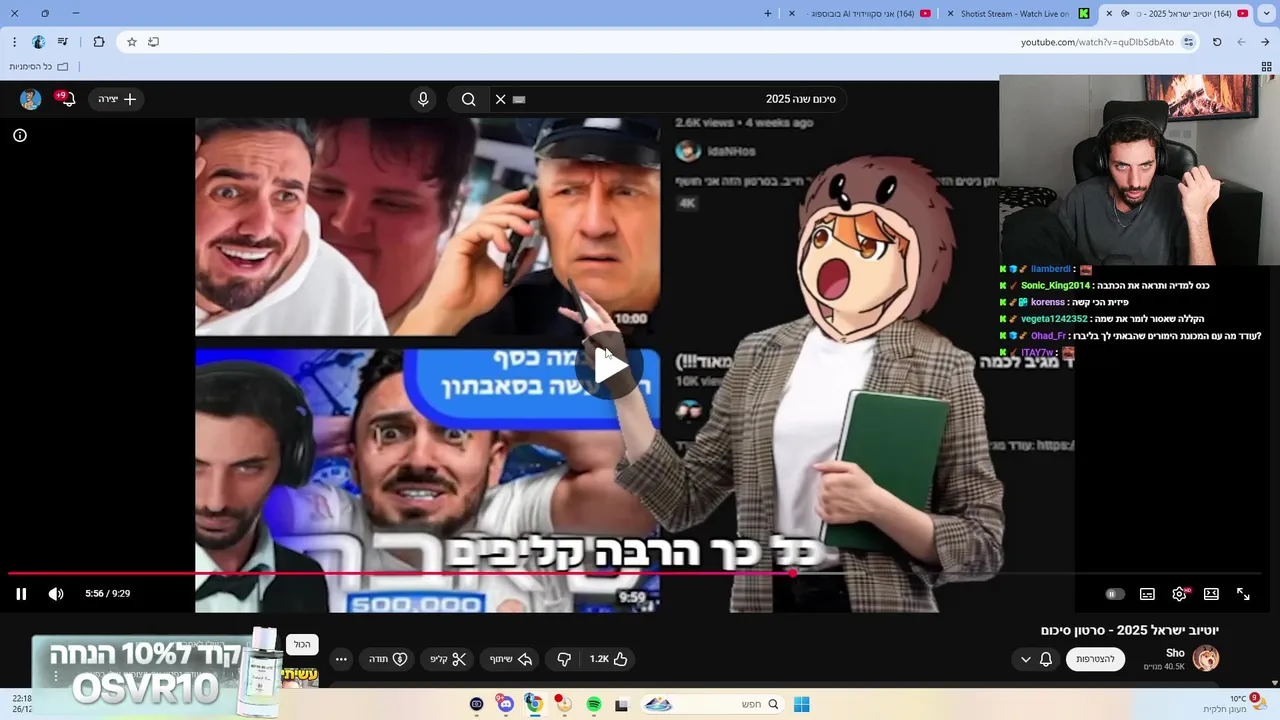The height and width of the screenshot is (720, 1280).
Task: Start voice search with the microphone
Action: point(423,99)
